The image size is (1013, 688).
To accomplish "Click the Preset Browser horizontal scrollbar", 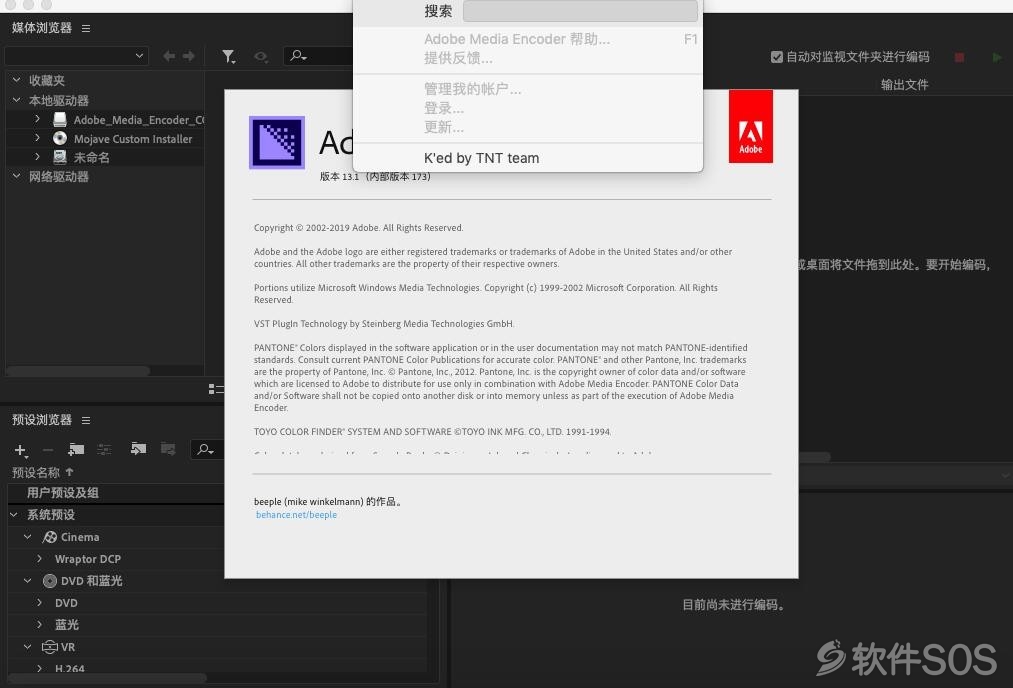I will (107, 678).
